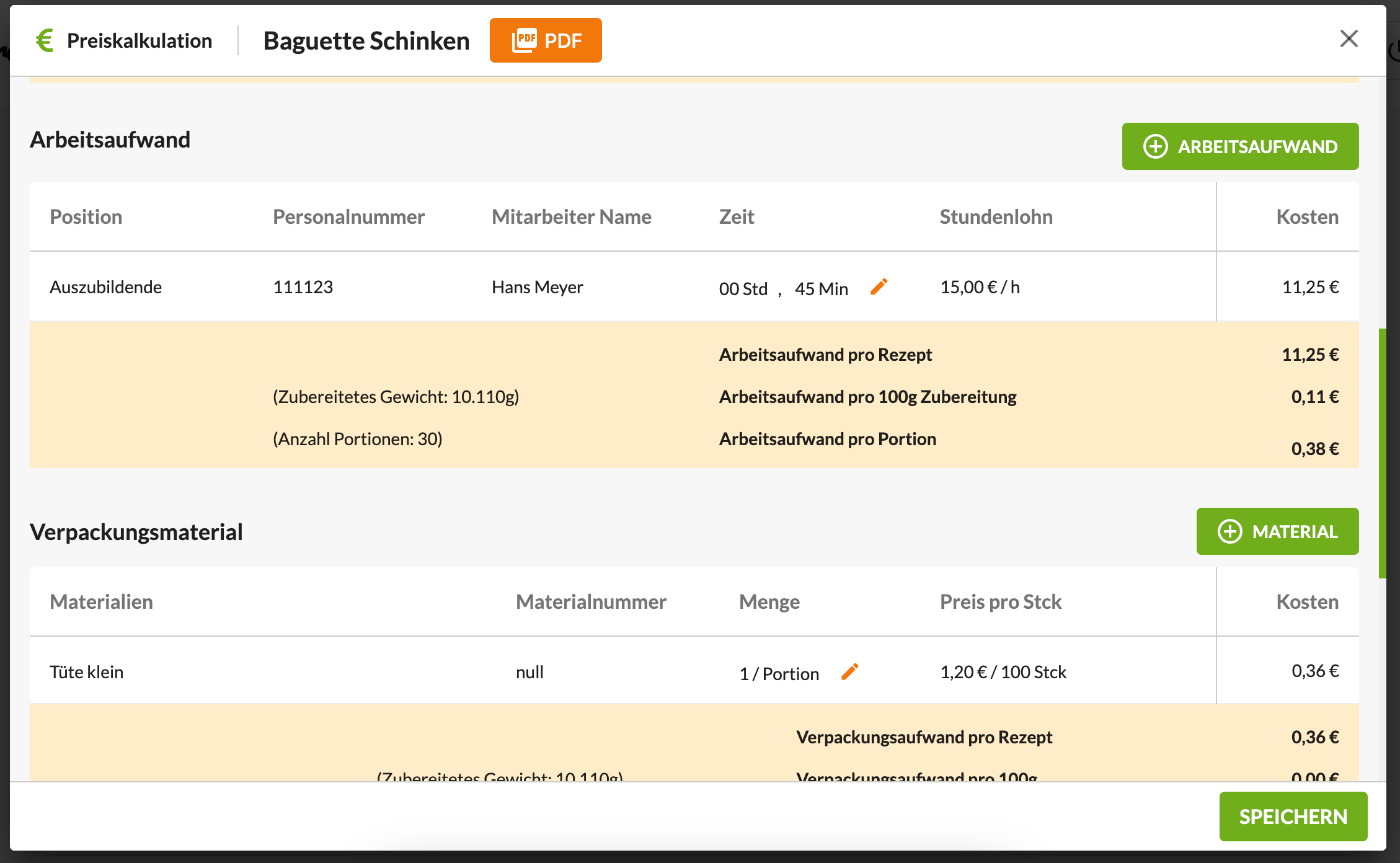Click the '0,38 €' per-portion cost
The height and width of the screenshot is (863, 1400).
[x=1314, y=449]
